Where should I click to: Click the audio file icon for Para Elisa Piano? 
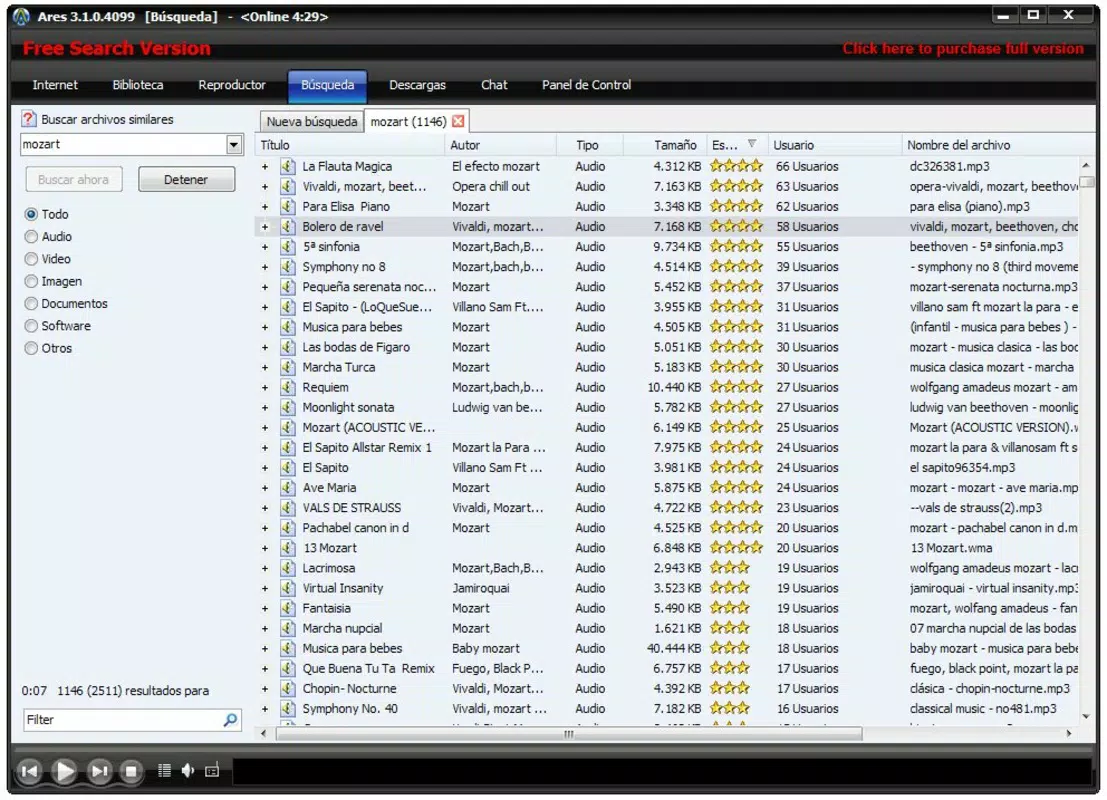tap(287, 207)
